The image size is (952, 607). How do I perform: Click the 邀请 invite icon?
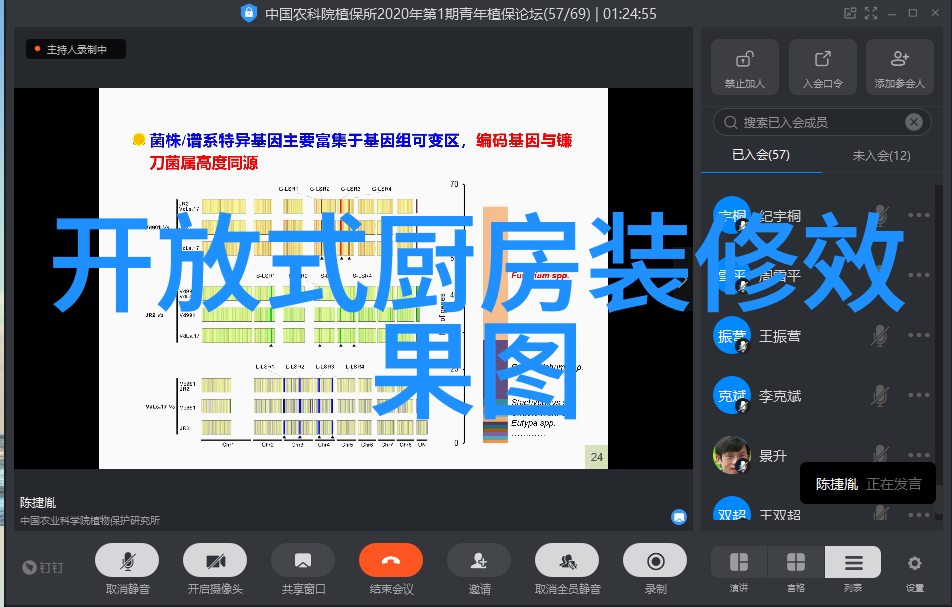(479, 561)
